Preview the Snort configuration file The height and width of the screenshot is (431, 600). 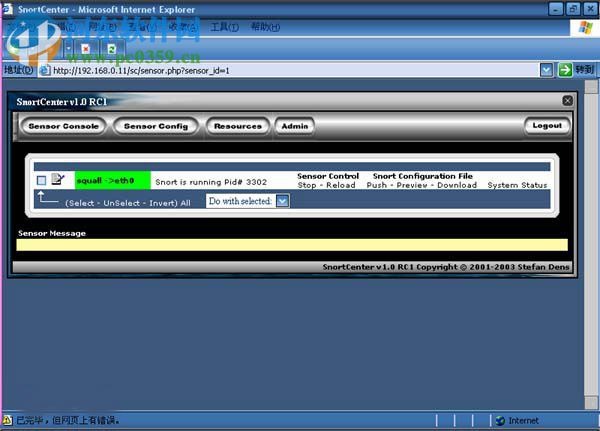click(412, 185)
